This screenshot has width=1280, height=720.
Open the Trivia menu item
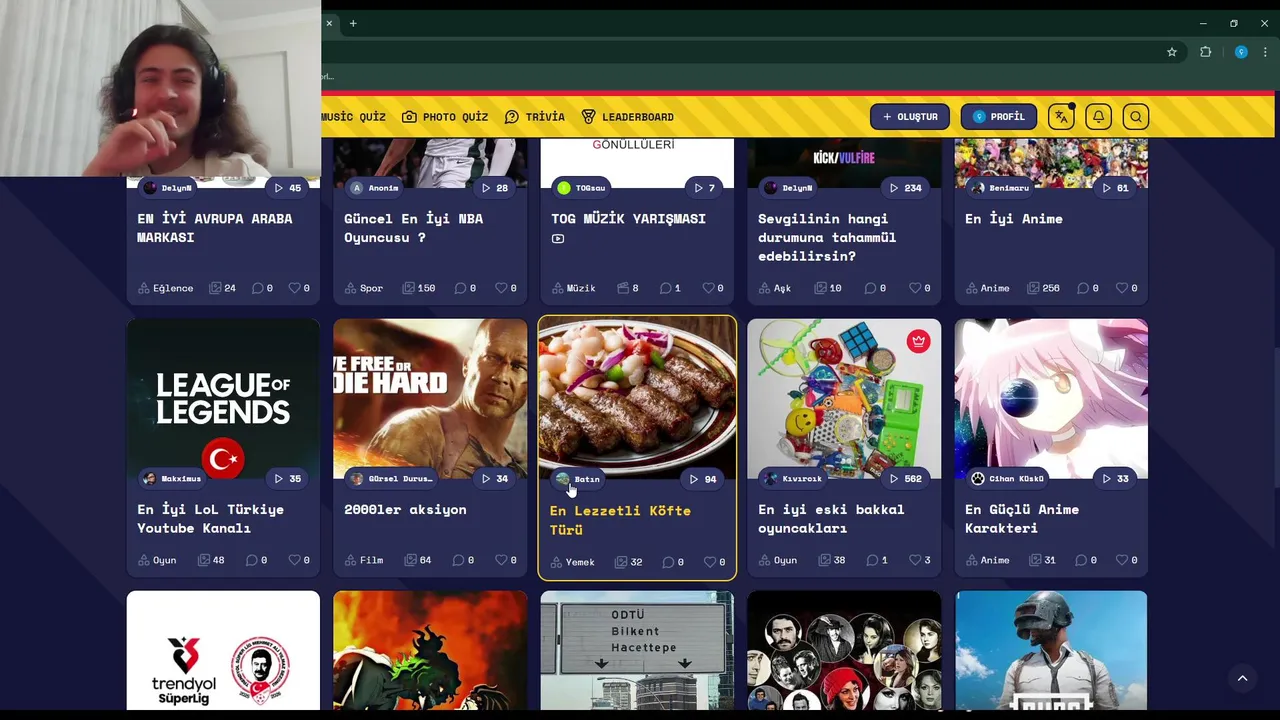point(535,117)
